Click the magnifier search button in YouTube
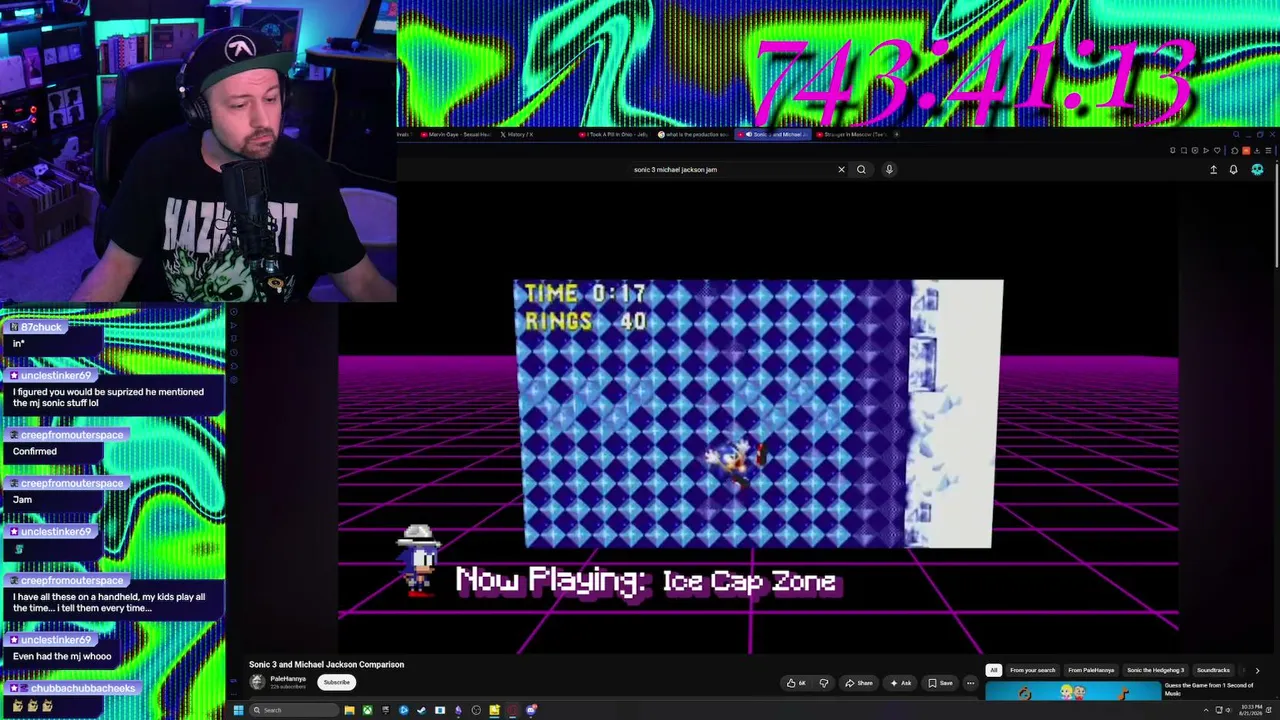This screenshot has width=1280, height=720. pyautogui.click(x=861, y=169)
